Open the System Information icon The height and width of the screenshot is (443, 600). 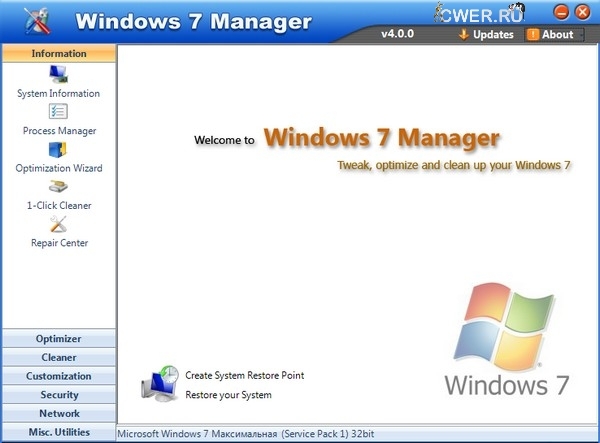pyautogui.click(x=58, y=74)
